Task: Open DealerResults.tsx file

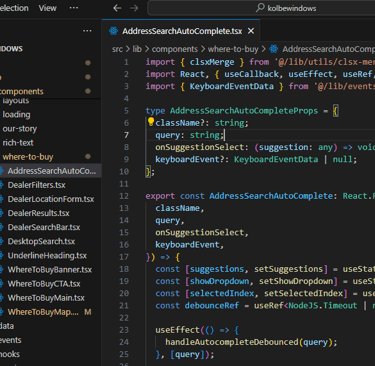Action: (38, 213)
